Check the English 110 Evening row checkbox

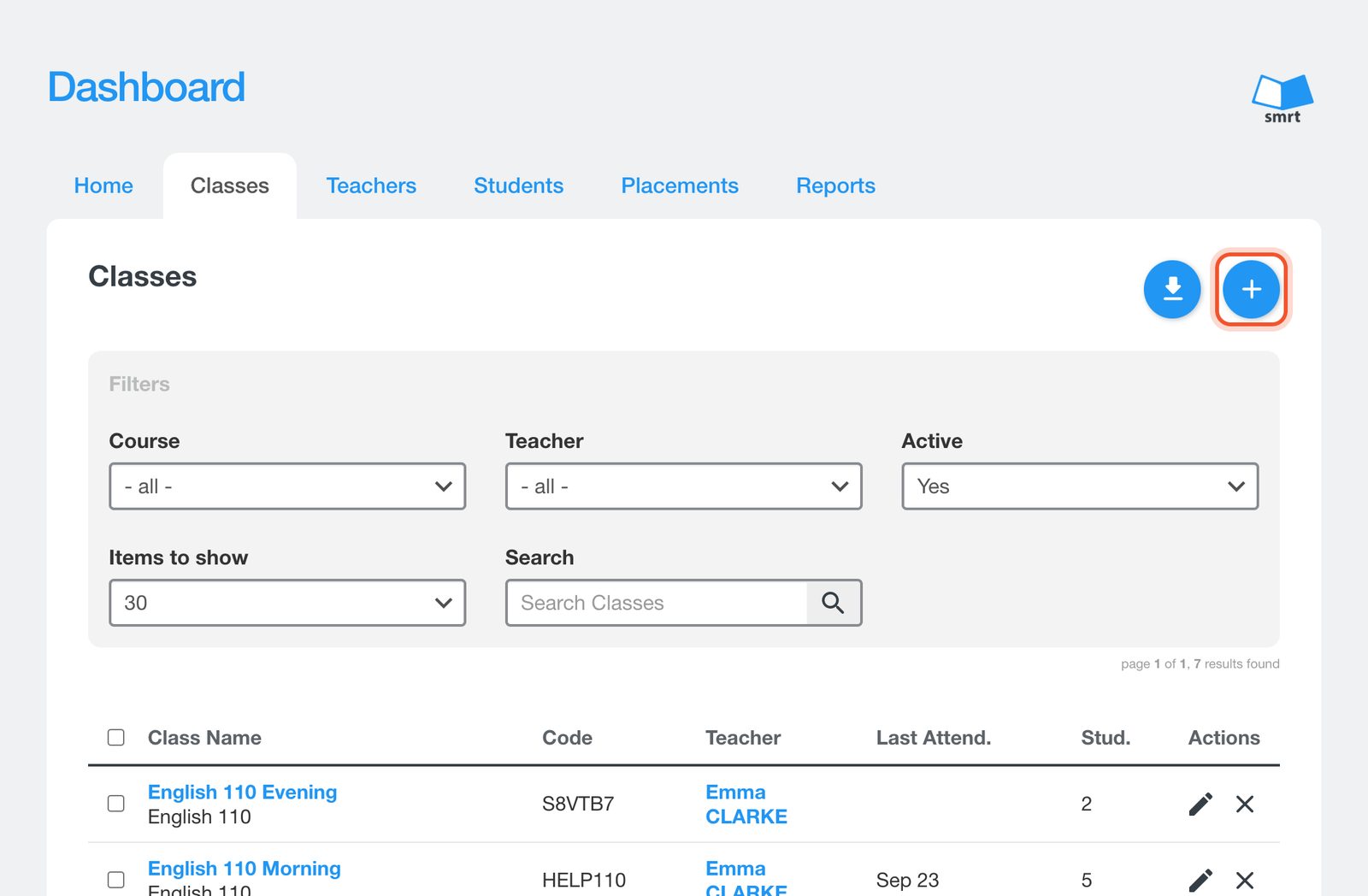click(116, 804)
